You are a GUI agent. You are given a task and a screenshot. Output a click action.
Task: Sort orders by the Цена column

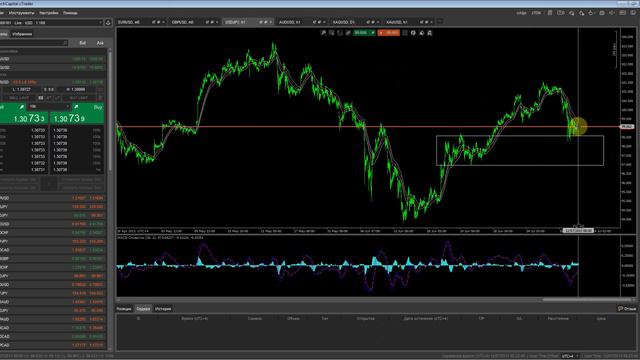coord(601,318)
